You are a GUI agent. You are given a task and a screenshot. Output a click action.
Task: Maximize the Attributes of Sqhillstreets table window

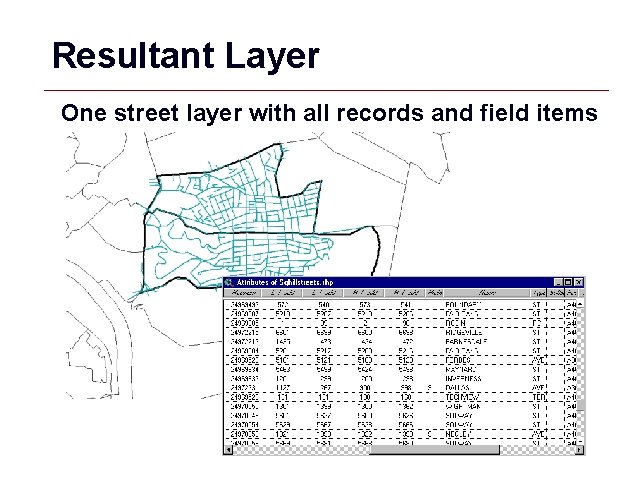tap(568, 282)
